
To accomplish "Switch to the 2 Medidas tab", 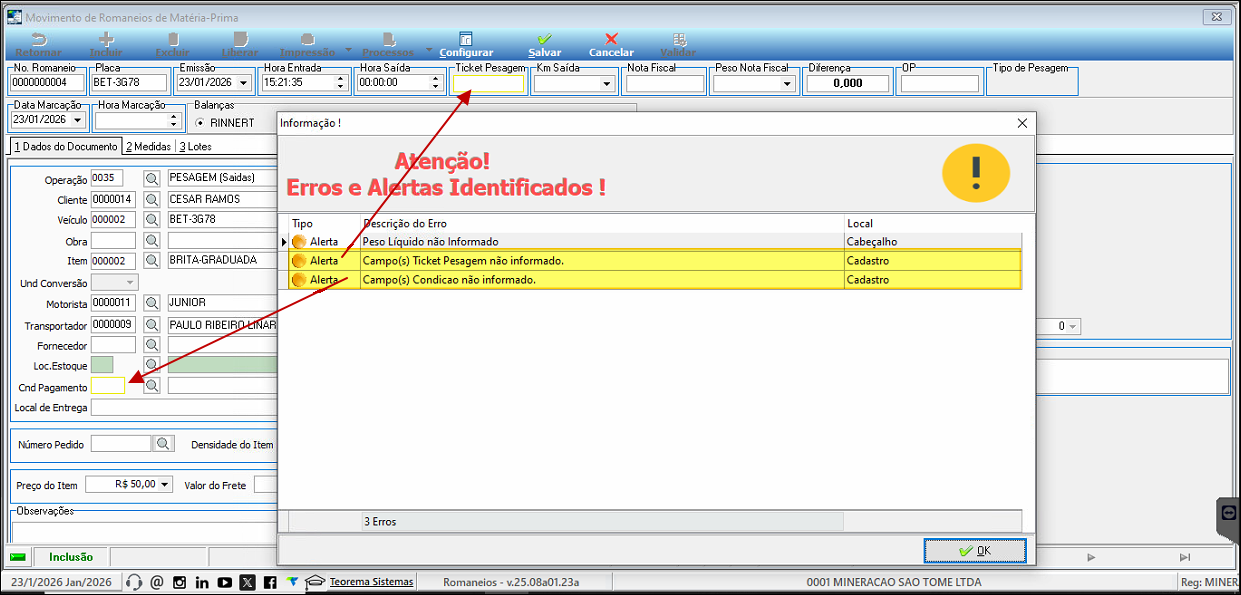I will click(x=148, y=147).
